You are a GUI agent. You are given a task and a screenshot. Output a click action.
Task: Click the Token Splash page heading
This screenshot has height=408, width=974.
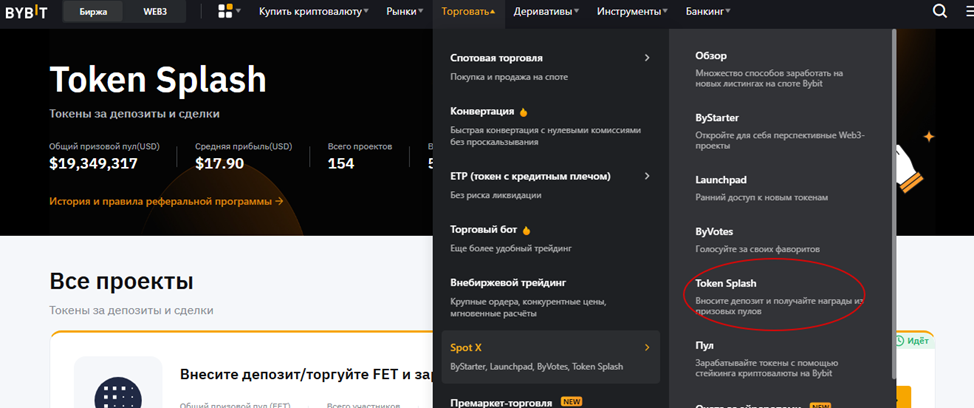click(158, 79)
